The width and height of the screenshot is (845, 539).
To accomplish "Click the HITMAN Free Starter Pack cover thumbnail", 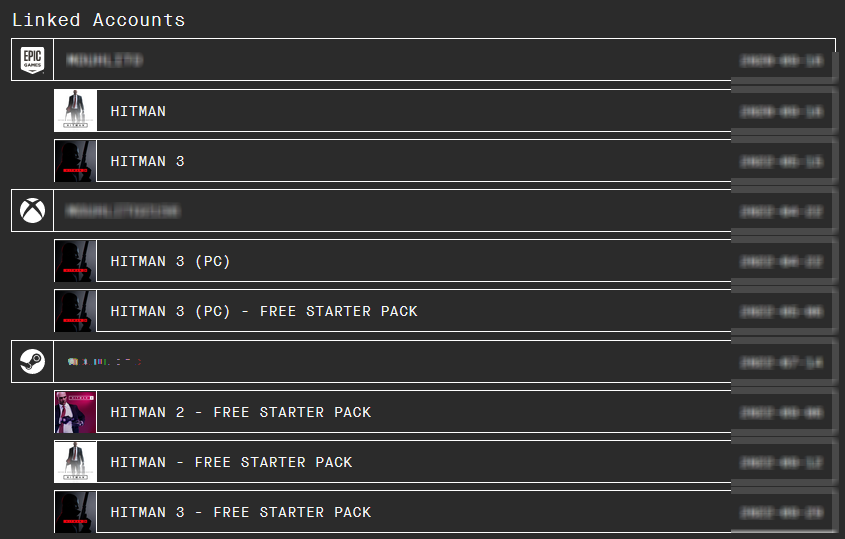I will click(75, 462).
